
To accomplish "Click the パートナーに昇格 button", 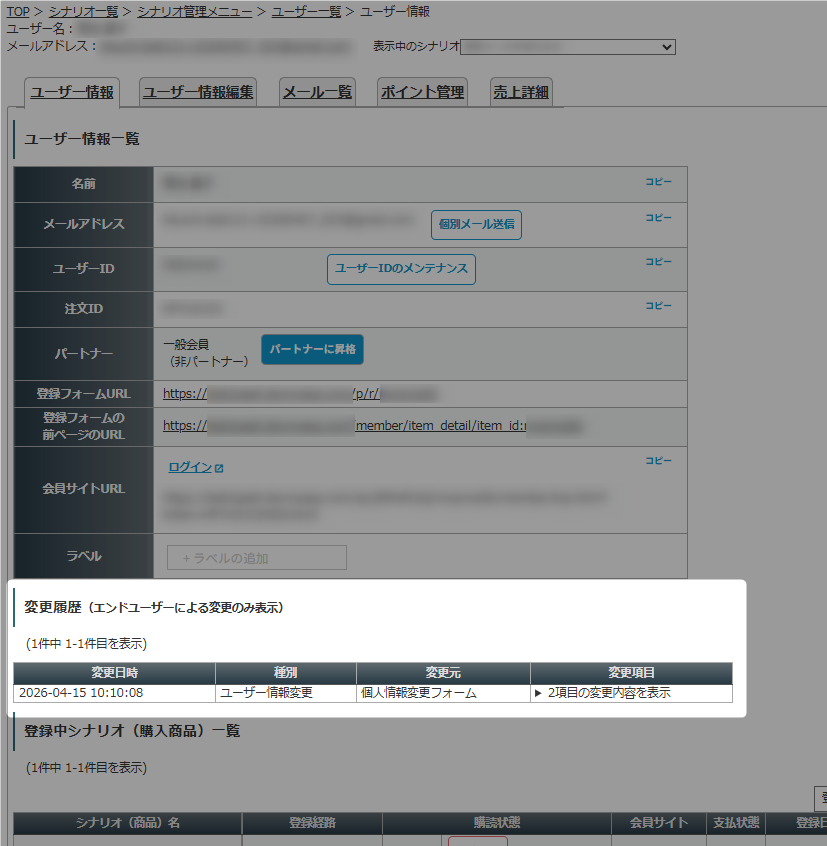I will (x=312, y=350).
